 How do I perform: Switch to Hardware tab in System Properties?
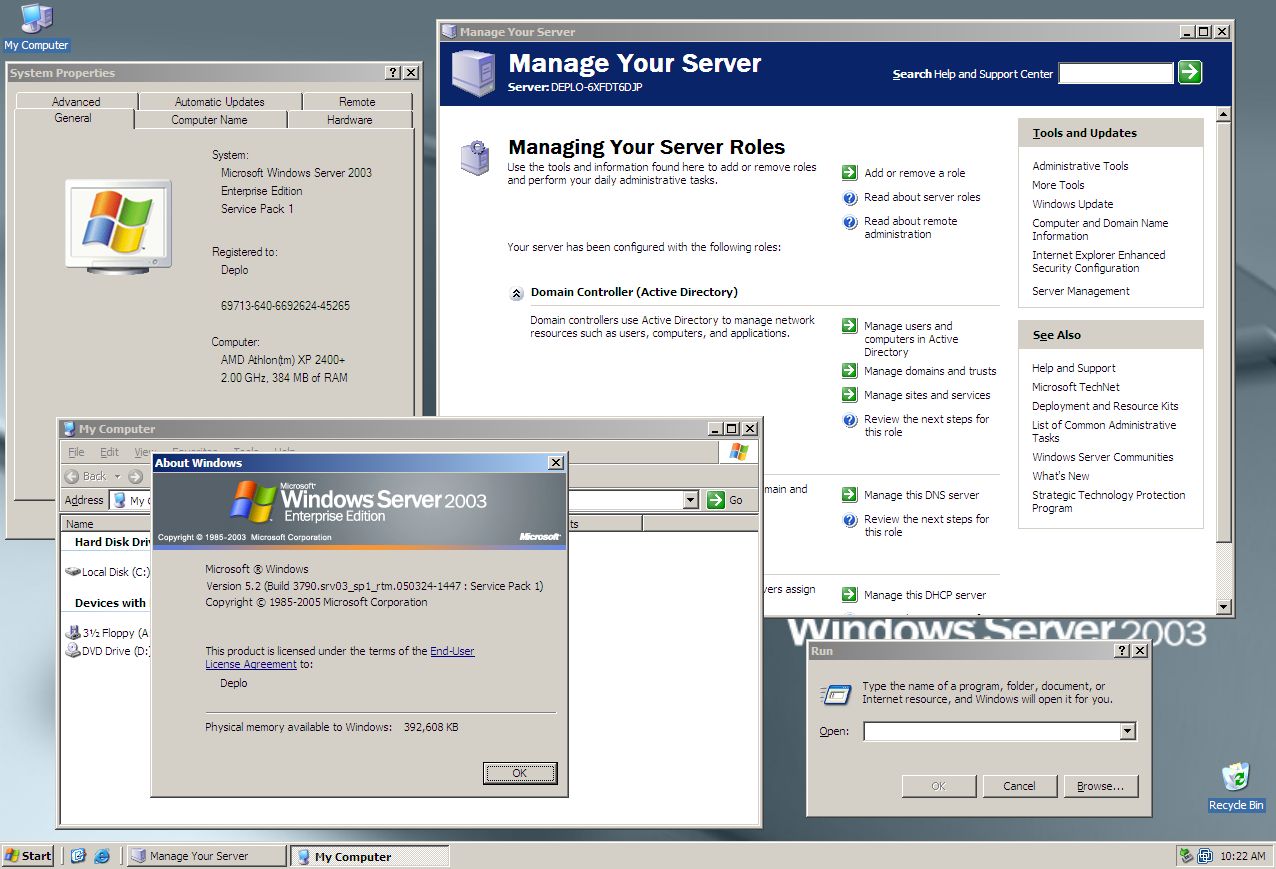(x=350, y=119)
